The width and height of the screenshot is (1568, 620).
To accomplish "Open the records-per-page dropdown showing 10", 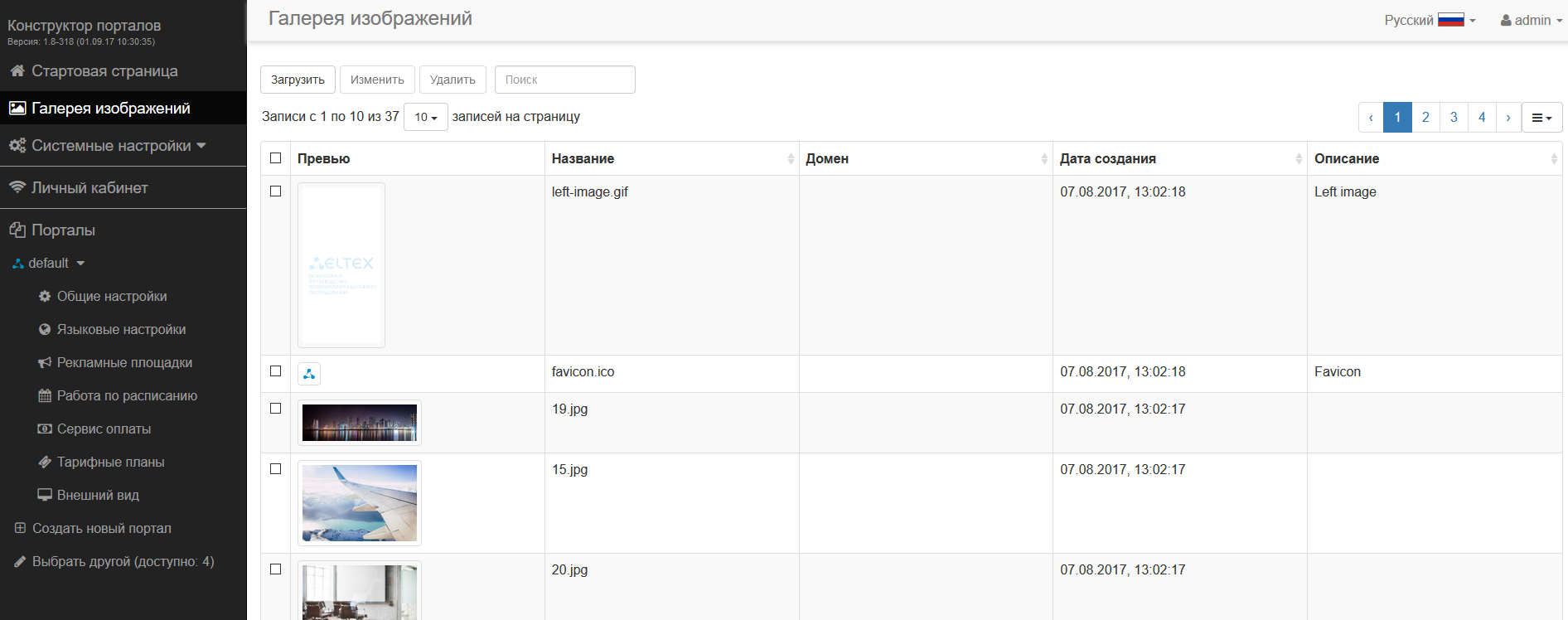I will tap(425, 118).
